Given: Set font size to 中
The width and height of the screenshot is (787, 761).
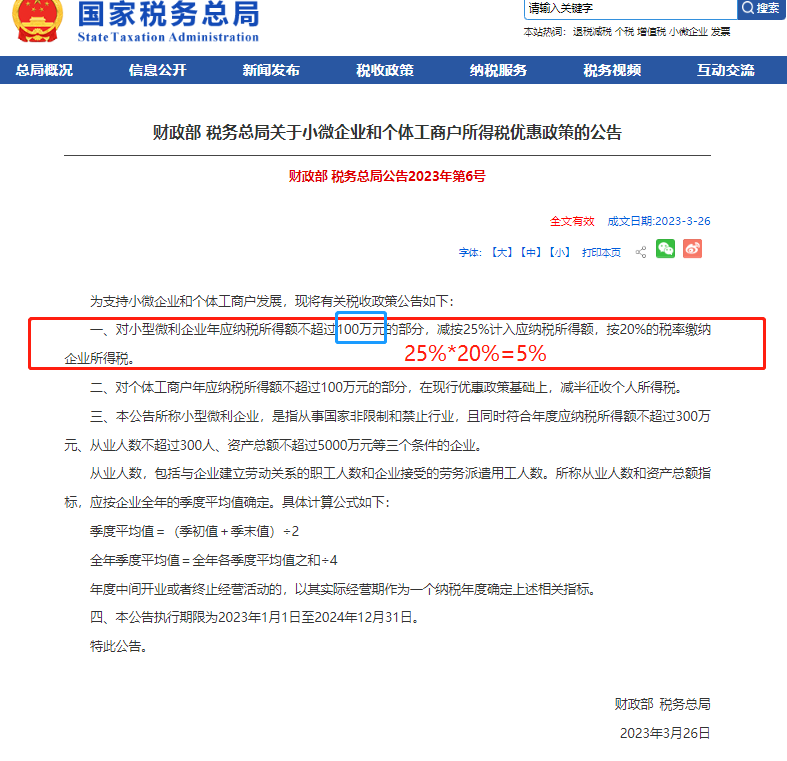Looking at the screenshot, I should point(530,252).
